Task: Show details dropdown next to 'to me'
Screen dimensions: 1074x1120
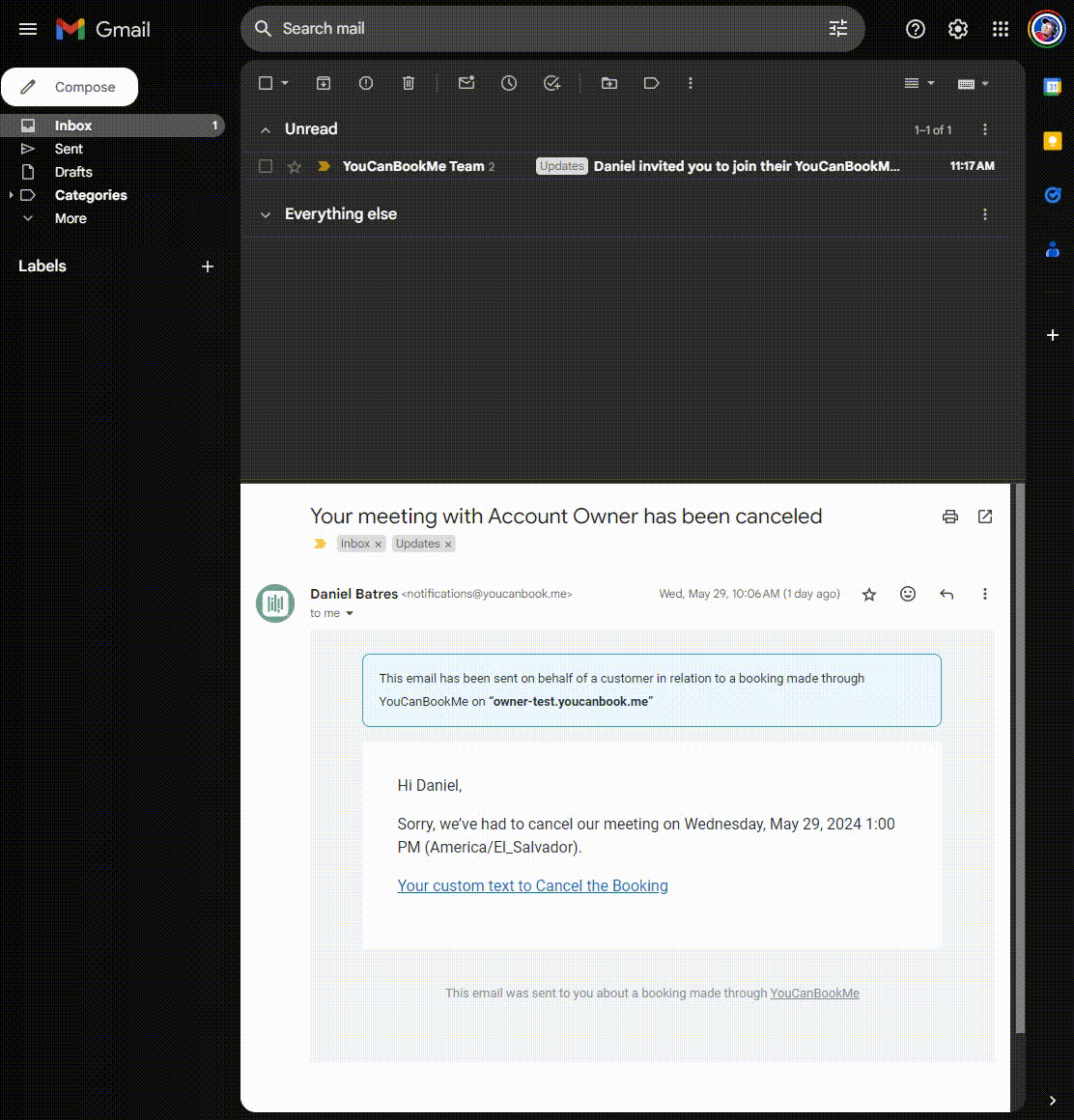Action: [x=350, y=613]
